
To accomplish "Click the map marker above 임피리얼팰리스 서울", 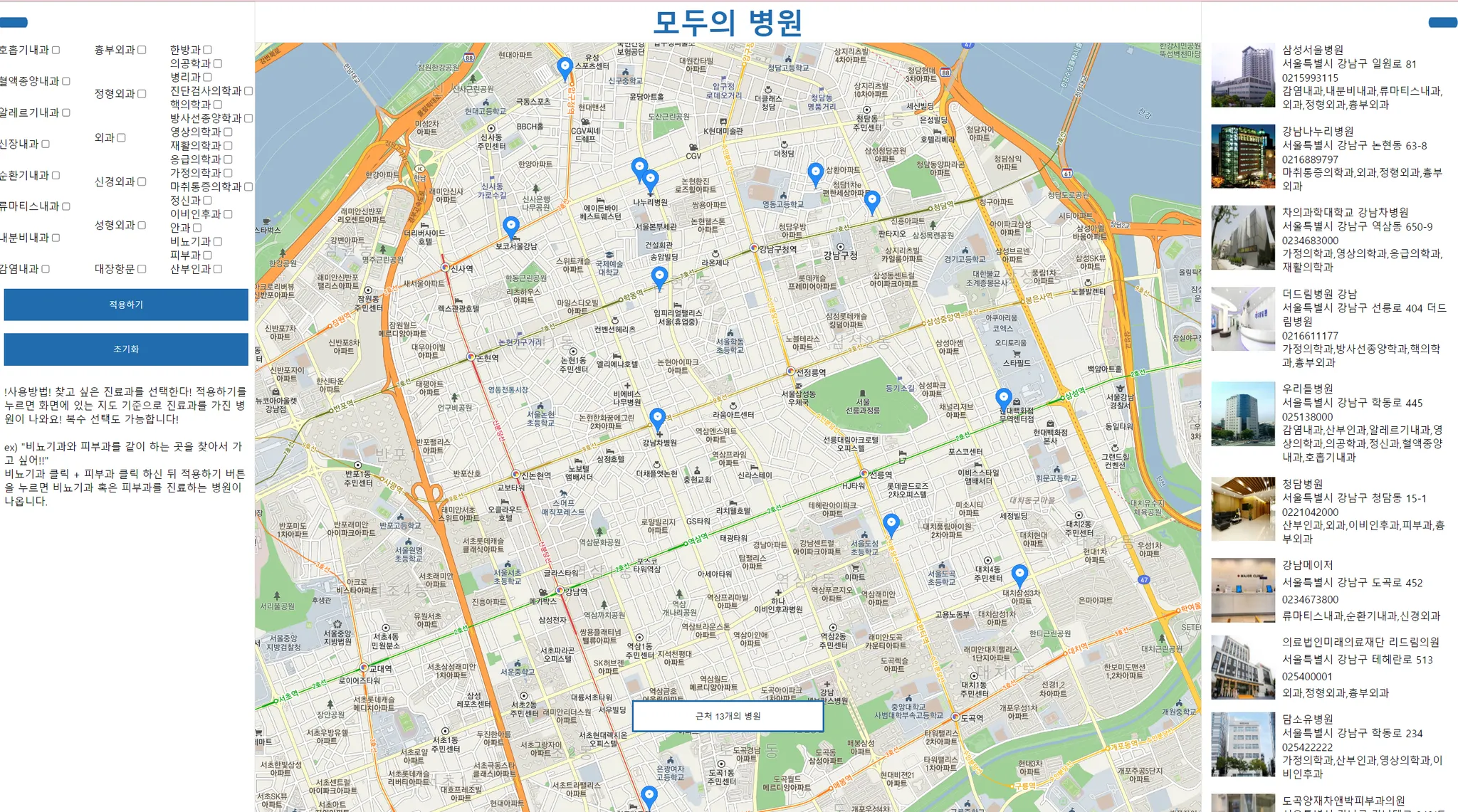I will tap(659, 277).
